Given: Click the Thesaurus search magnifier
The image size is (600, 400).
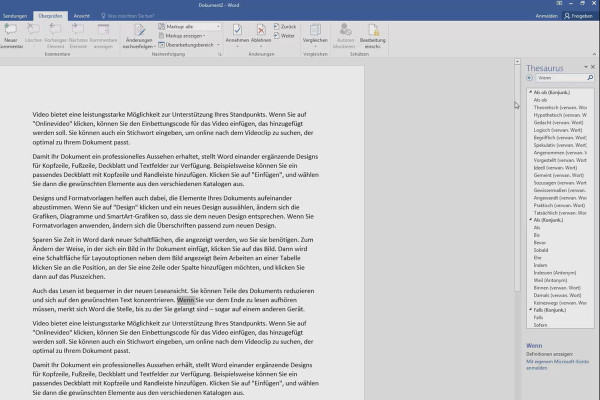Looking at the screenshot, I should [x=590, y=78].
